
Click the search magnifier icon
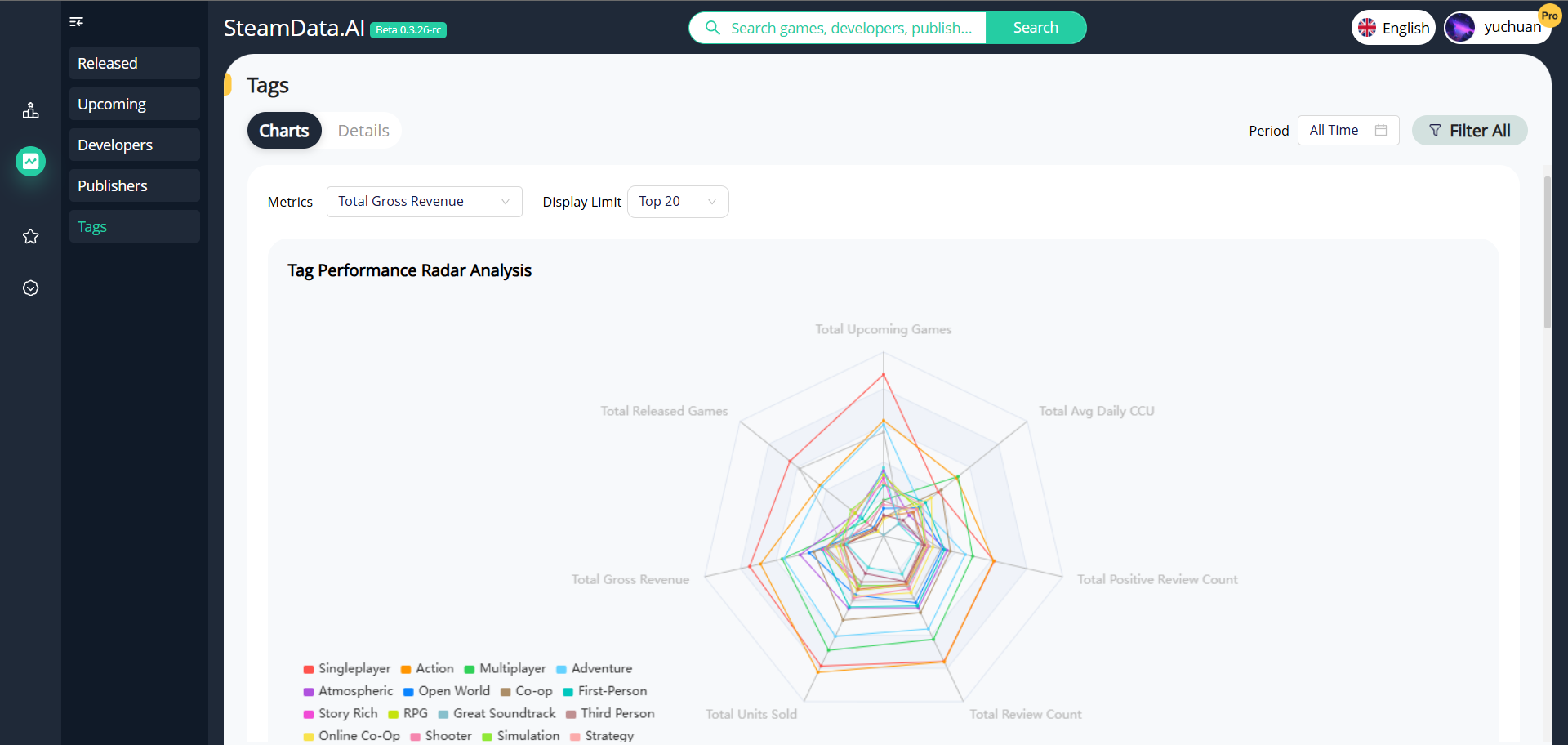coord(713,28)
